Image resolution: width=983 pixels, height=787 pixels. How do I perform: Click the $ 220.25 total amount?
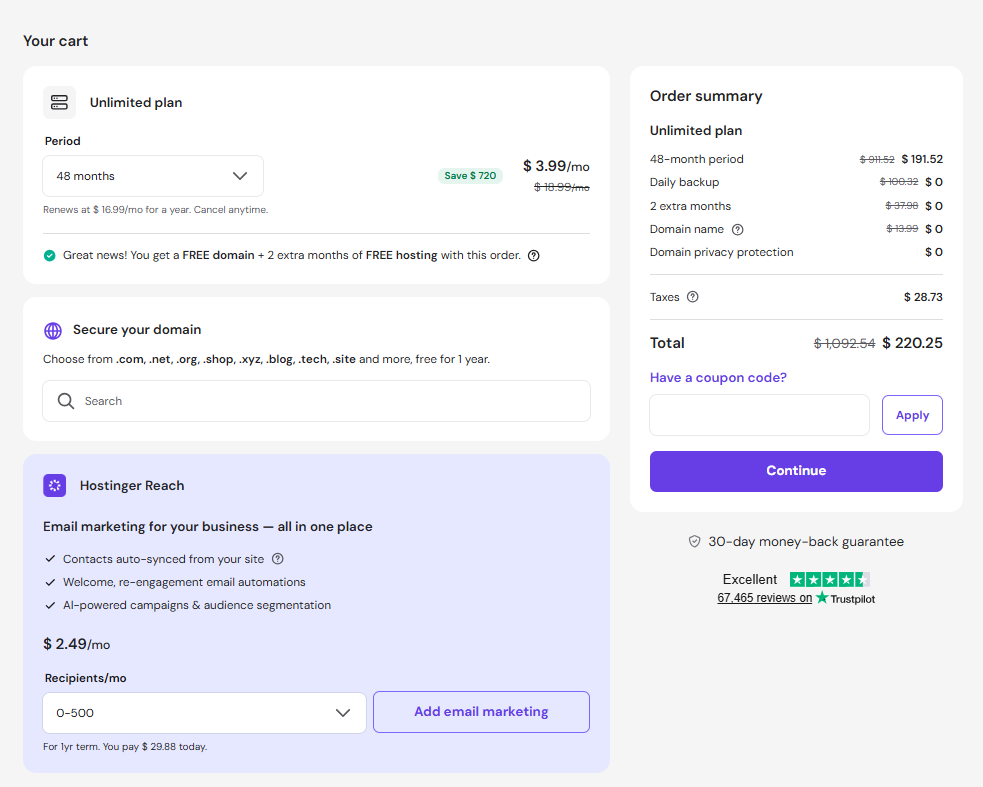tap(912, 343)
